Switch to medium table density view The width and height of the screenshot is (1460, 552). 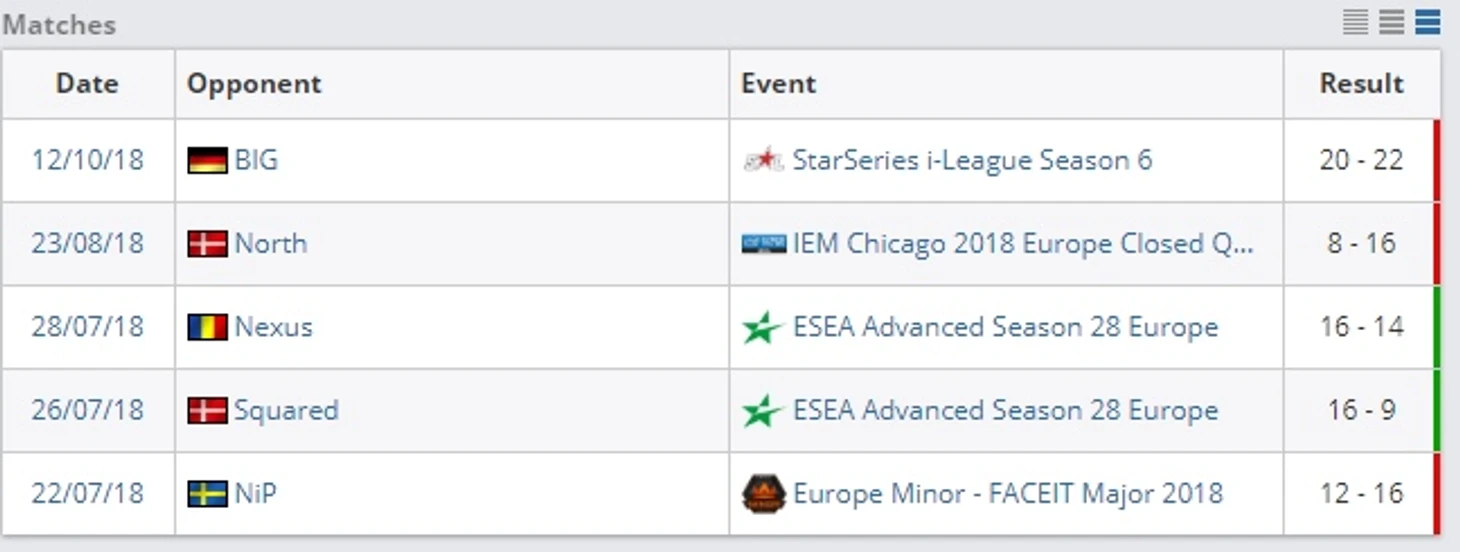click(x=1392, y=22)
